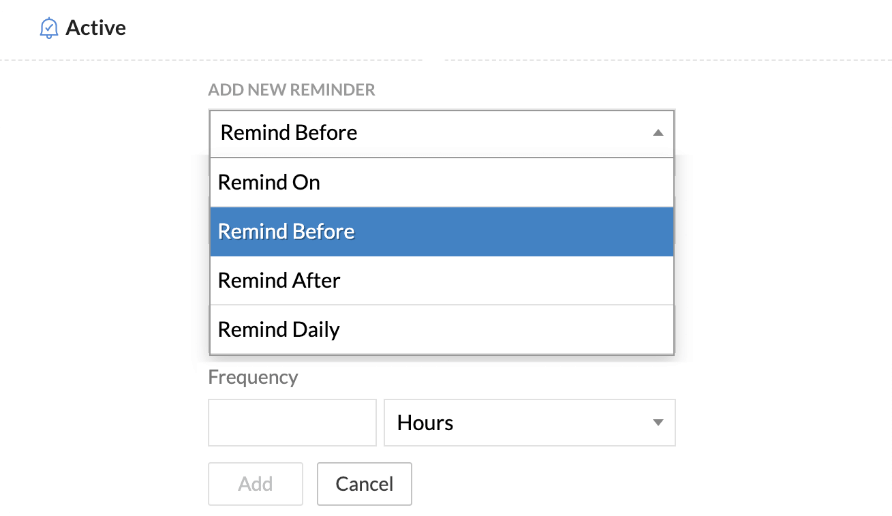Click the collapse arrow in reminder type box
892x516 pixels.
tap(657, 132)
